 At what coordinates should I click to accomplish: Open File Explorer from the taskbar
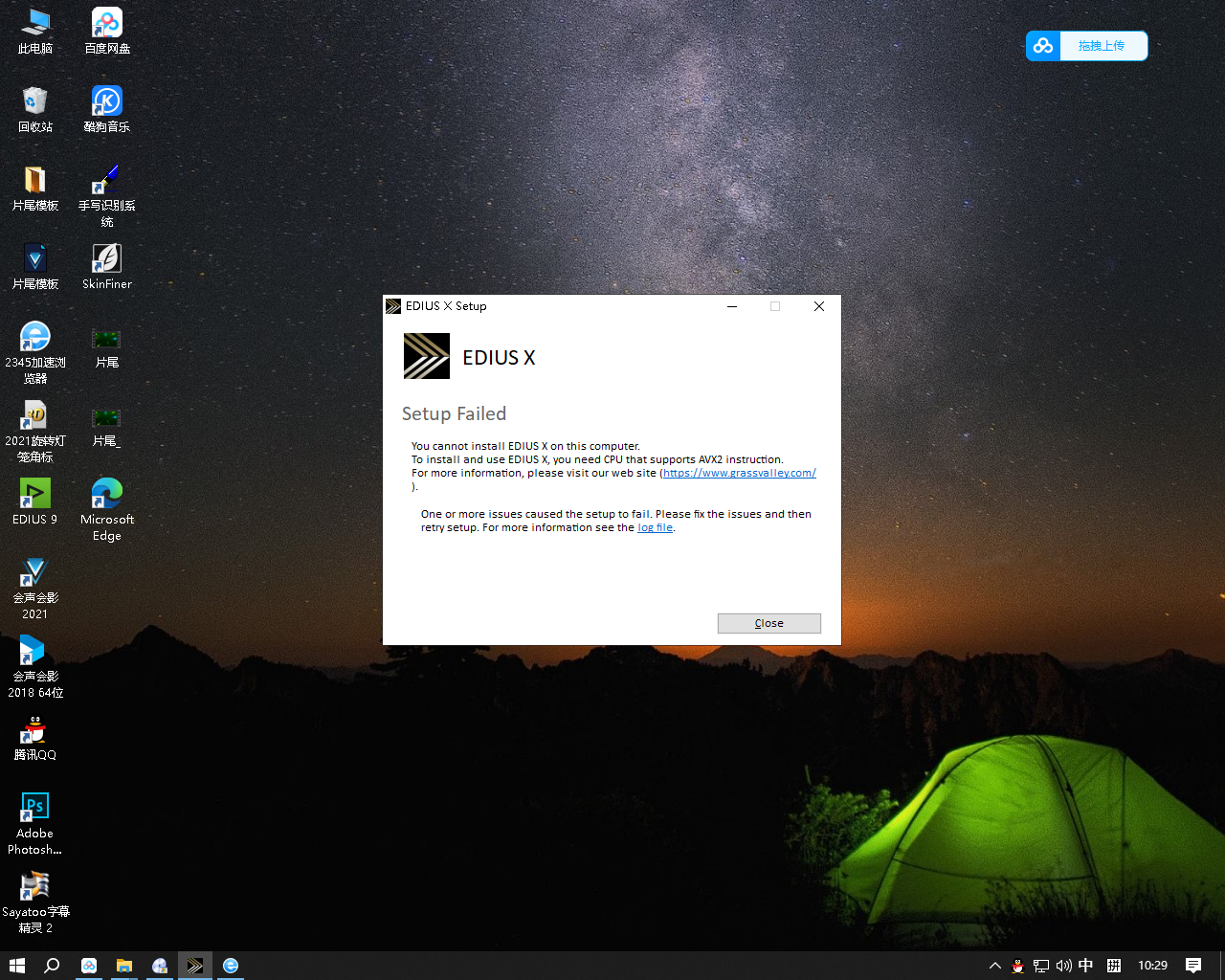point(124,966)
